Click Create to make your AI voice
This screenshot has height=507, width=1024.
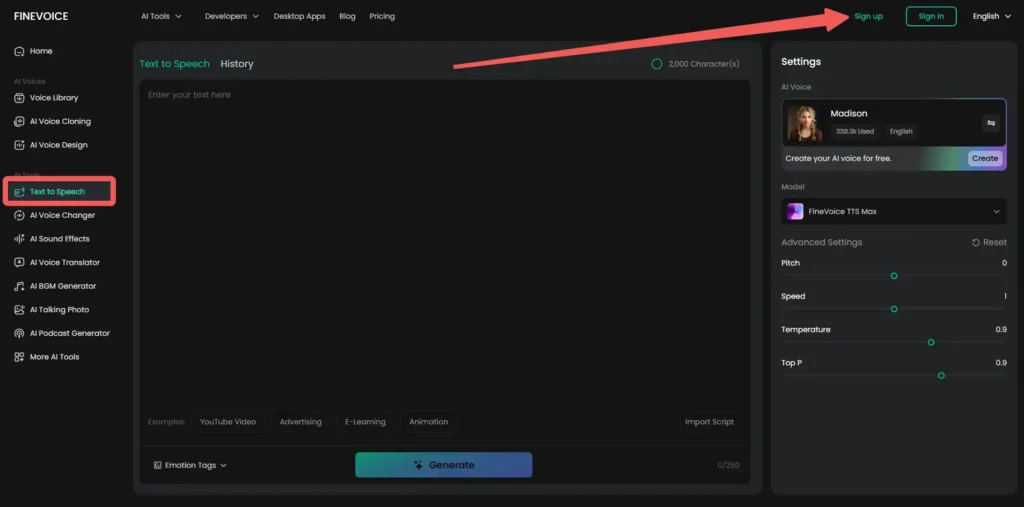985,158
